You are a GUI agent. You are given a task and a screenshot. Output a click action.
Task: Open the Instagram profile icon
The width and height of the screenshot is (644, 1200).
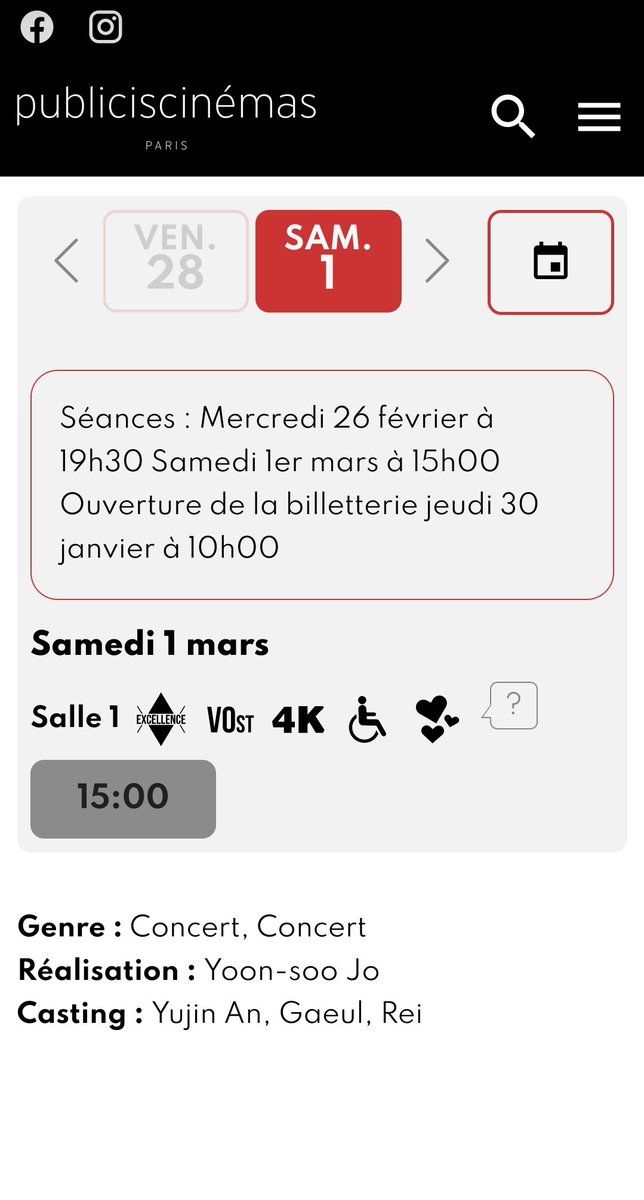[x=106, y=27]
